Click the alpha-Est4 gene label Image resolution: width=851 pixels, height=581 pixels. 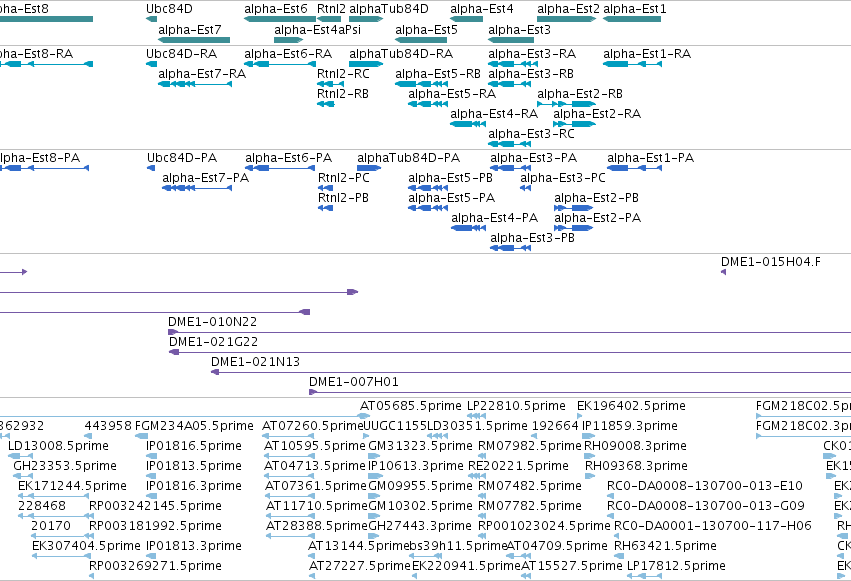click(481, 9)
